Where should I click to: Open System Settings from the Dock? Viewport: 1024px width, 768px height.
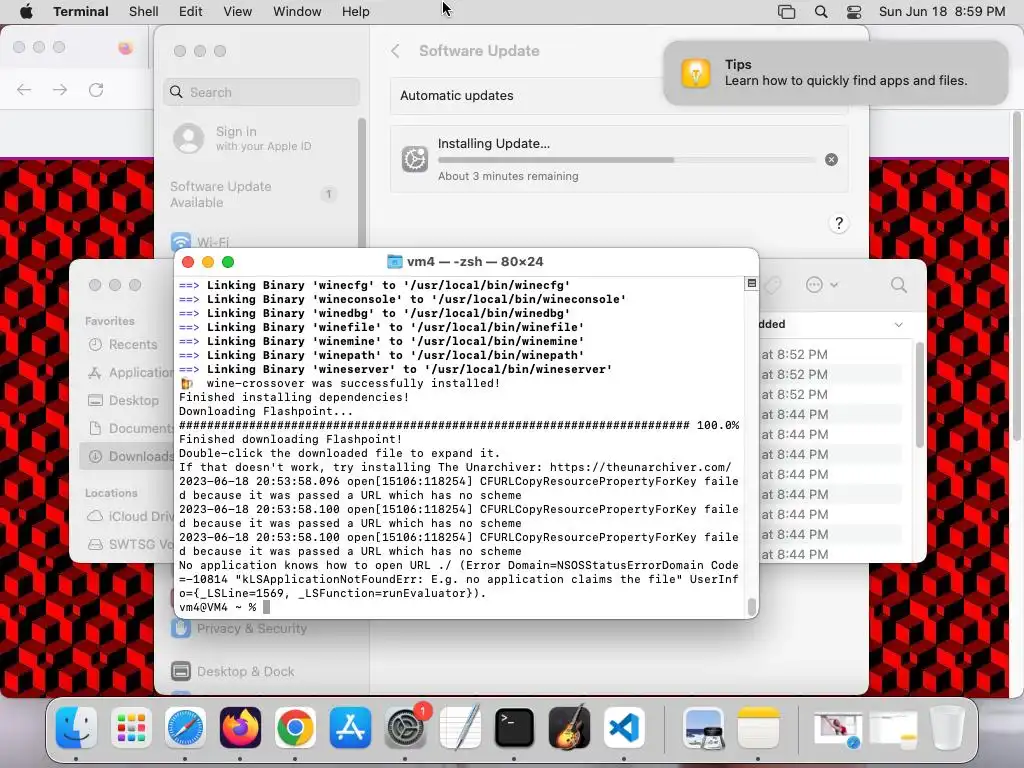point(405,728)
